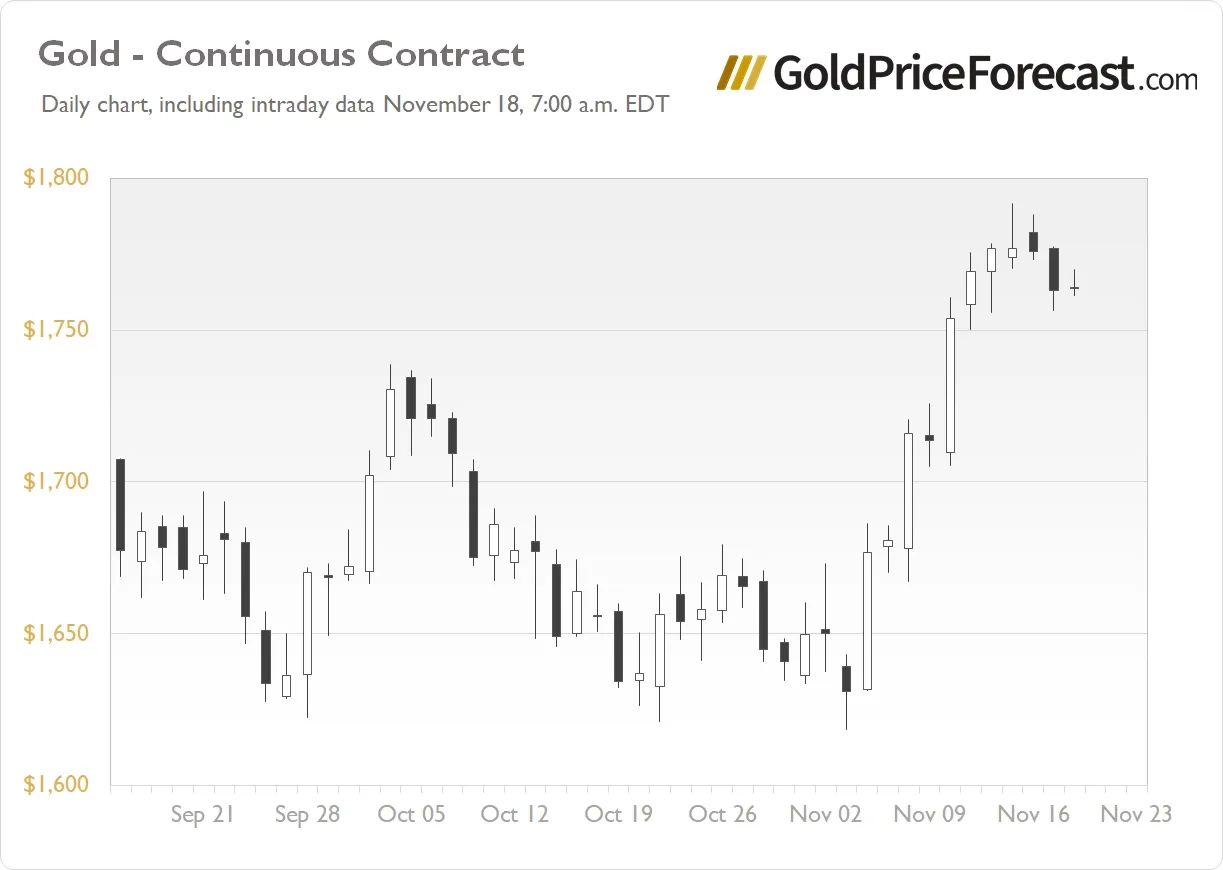Screen dimensions: 1223x870
Task: Click the Oct 26 date label
Action: coord(723,814)
